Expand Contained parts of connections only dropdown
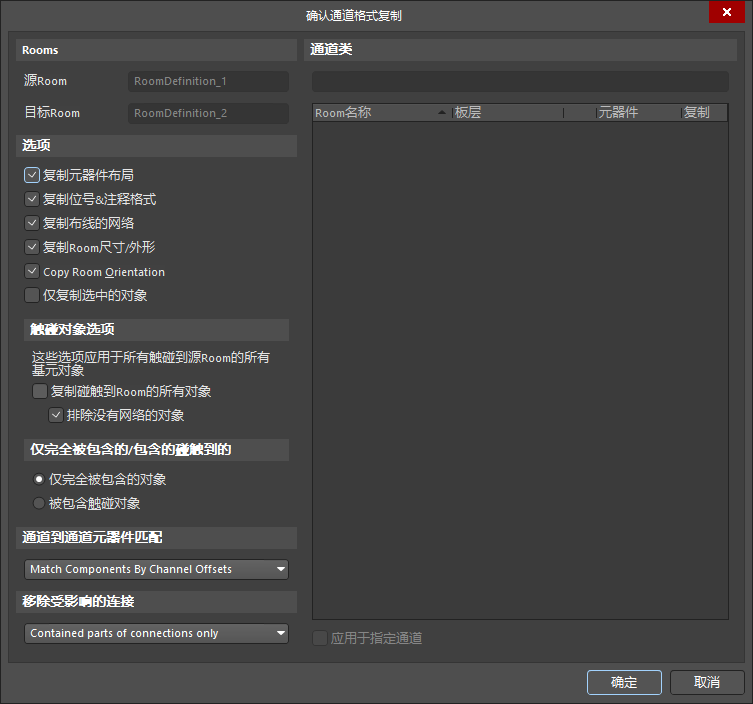The image size is (753, 704). coord(156,633)
